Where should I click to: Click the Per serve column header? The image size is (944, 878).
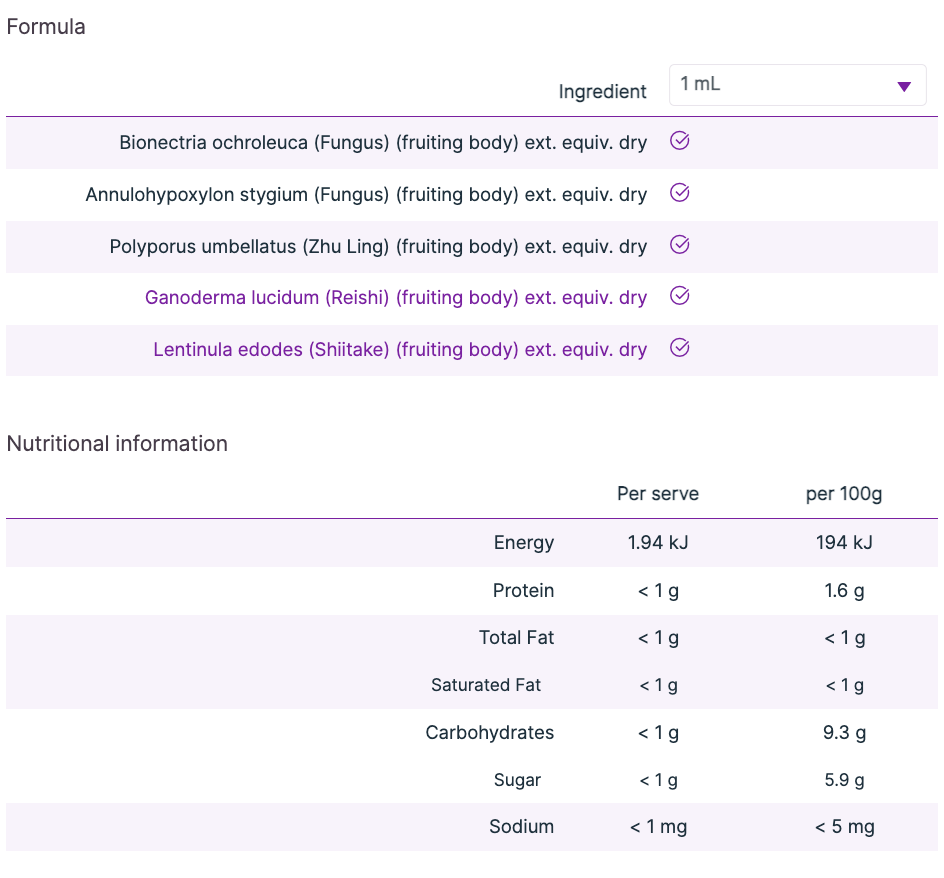(x=658, y=494)
